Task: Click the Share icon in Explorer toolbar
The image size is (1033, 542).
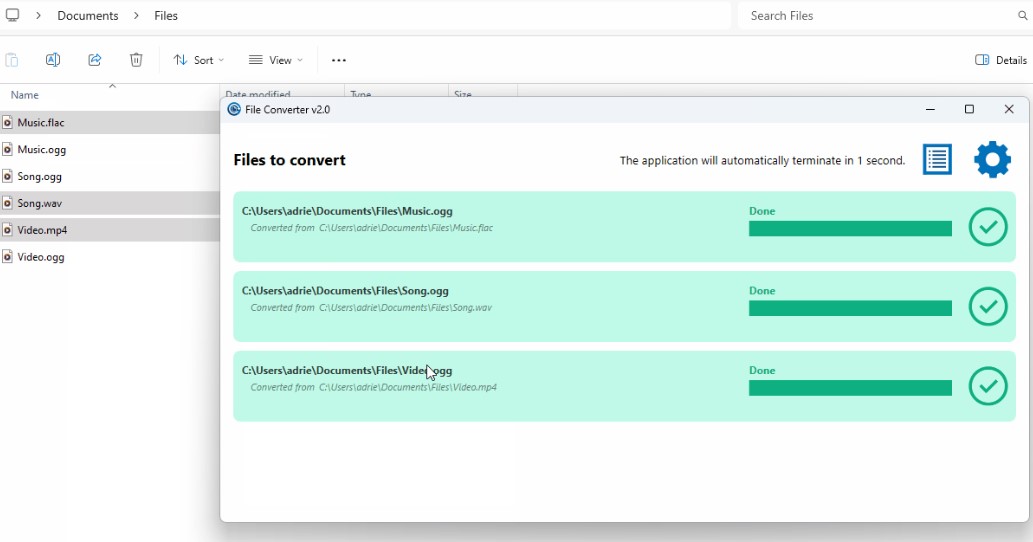Action: [95, 60]
